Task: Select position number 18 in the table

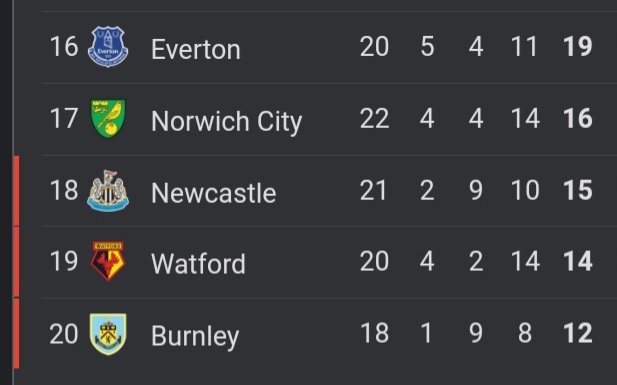Action: [x=64, y=191]
